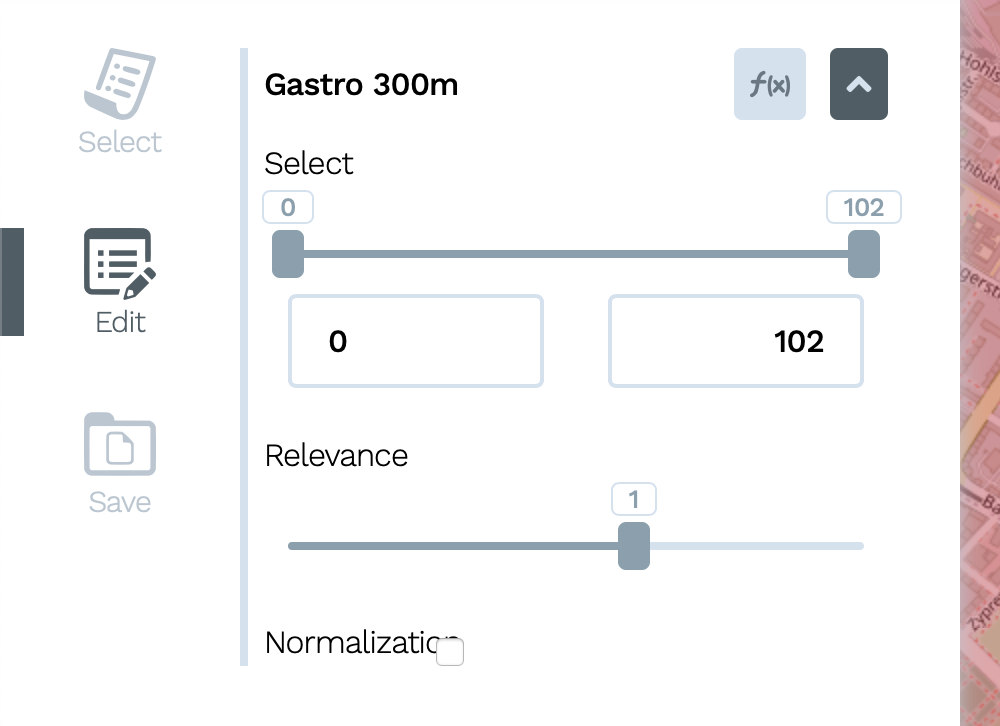Click the pencil on the Edit icon
Image resolution: width=1000 pixels, height=726 pixels.
point(140,282)
